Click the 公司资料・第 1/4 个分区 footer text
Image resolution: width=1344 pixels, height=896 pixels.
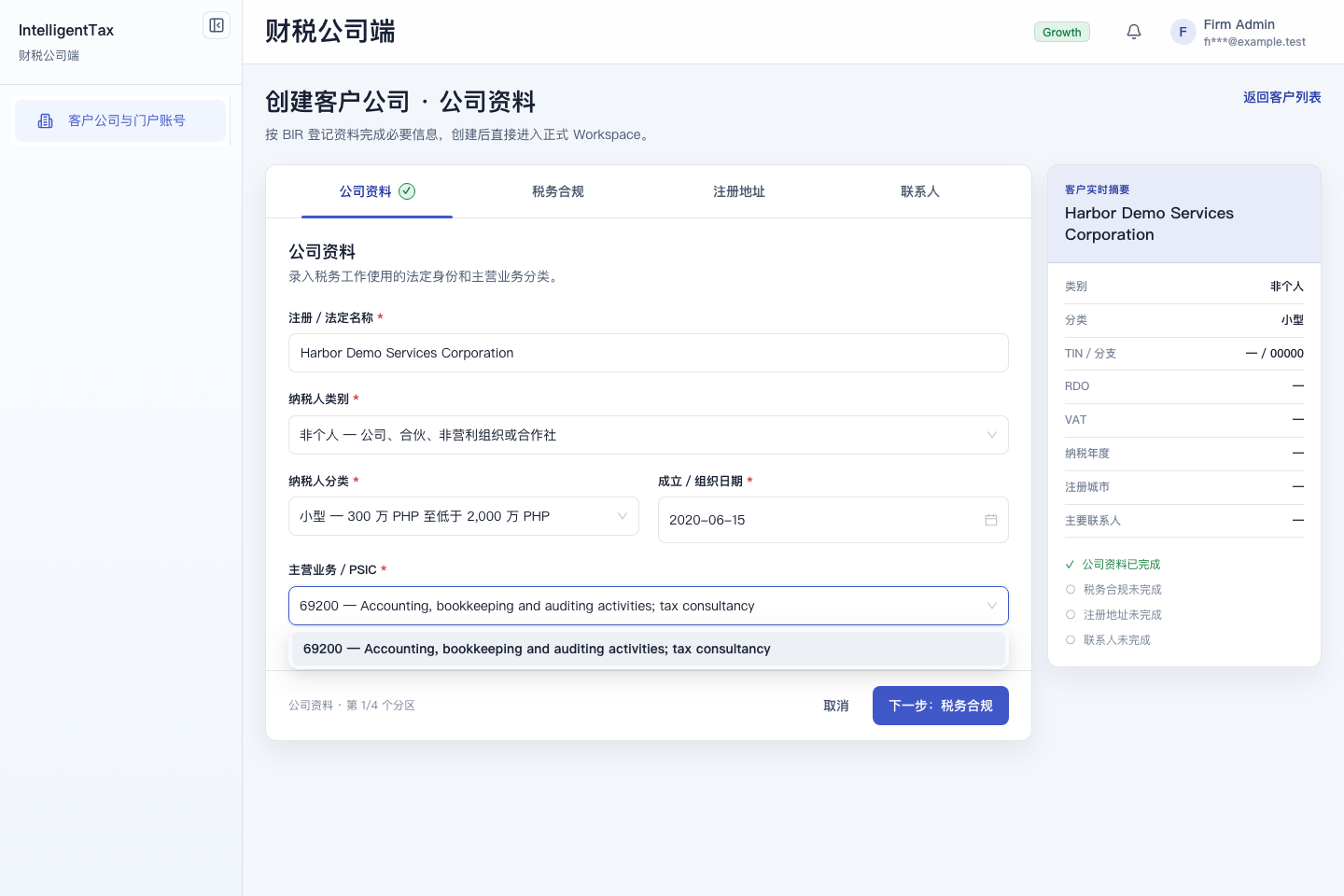(x=352, y=706)
